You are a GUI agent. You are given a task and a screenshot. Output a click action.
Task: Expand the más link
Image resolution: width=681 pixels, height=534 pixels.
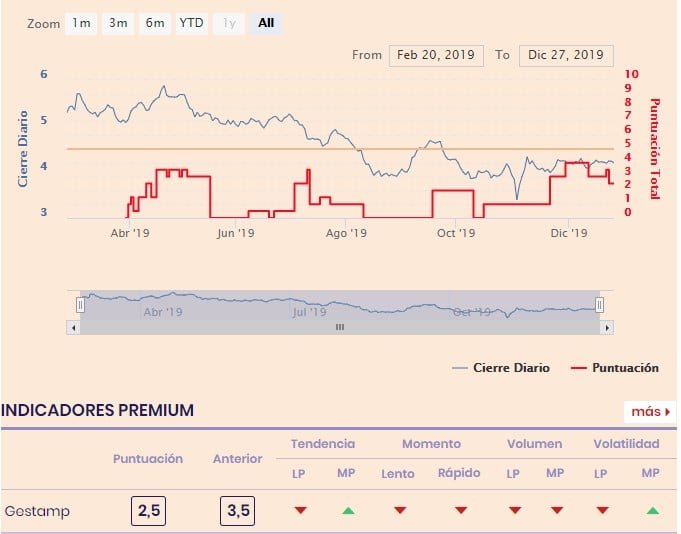[650, 411]
